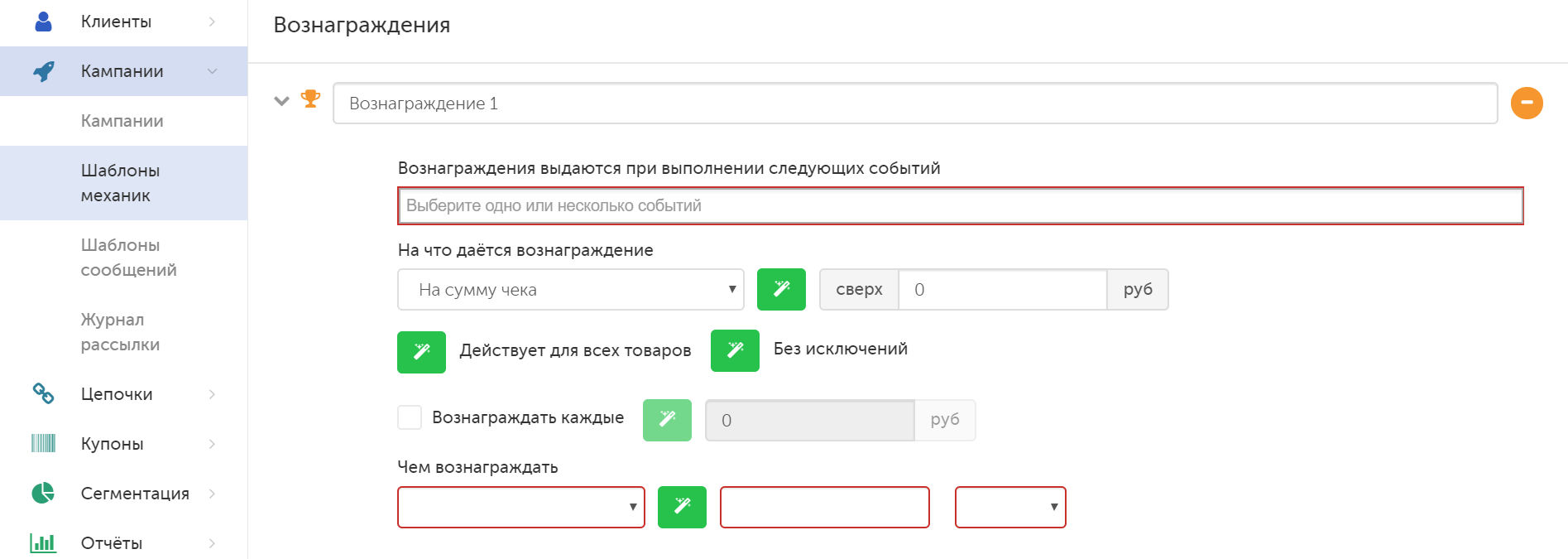Screen dimensions: 1568x559
Task: Click the сверх amount input field
Action: (x=1003, y=289)
